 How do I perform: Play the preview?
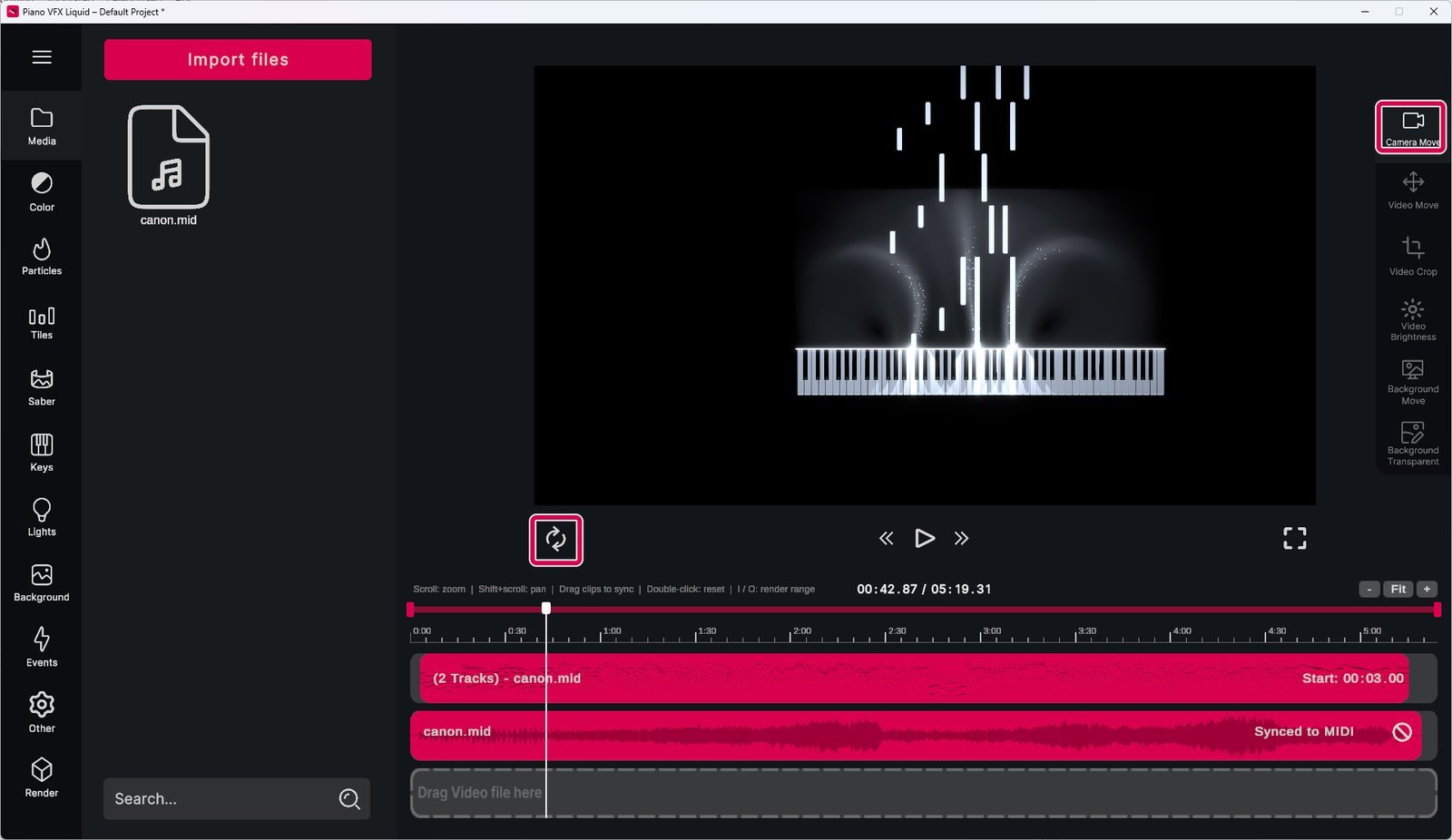[x=924, y=539]
